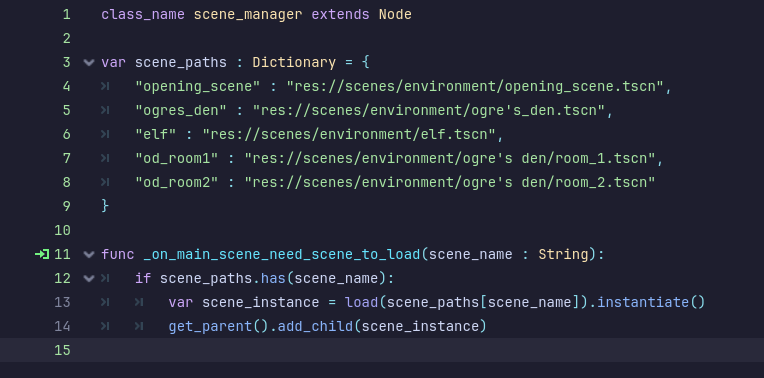Click the room_2.tscn path string
The height and width of the screenshot is (378, 764).
(x=450, y=182)
